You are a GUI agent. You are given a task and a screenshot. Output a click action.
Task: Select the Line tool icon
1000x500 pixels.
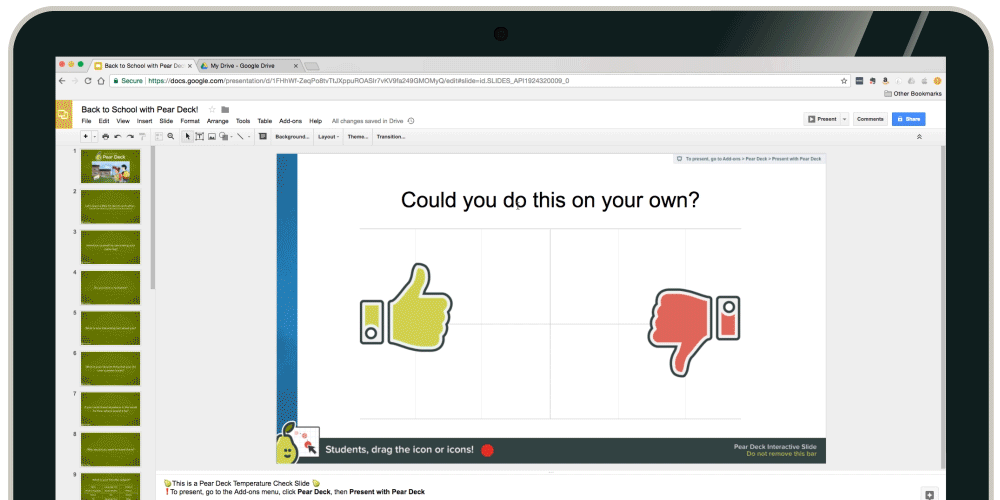point(240,136)
